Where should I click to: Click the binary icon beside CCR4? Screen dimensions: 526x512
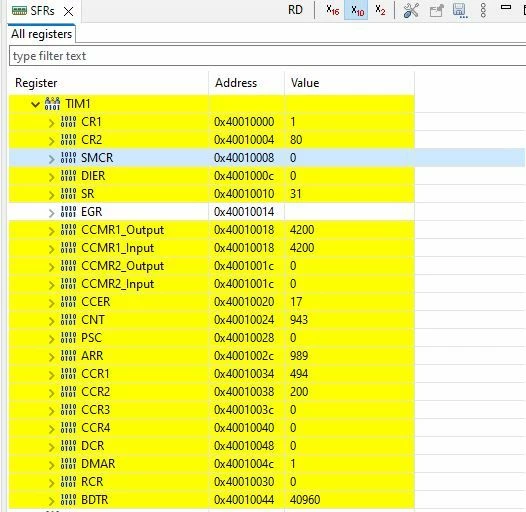click(x=68, y=428)
